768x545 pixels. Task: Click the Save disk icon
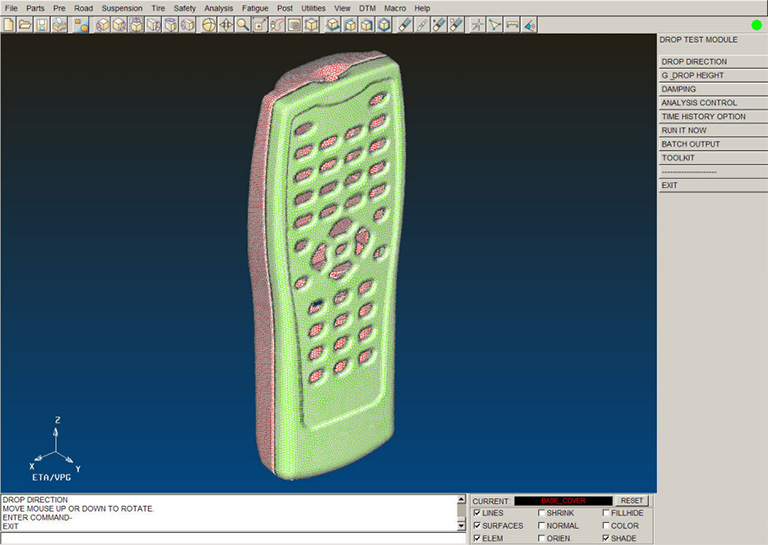(42, 24)
